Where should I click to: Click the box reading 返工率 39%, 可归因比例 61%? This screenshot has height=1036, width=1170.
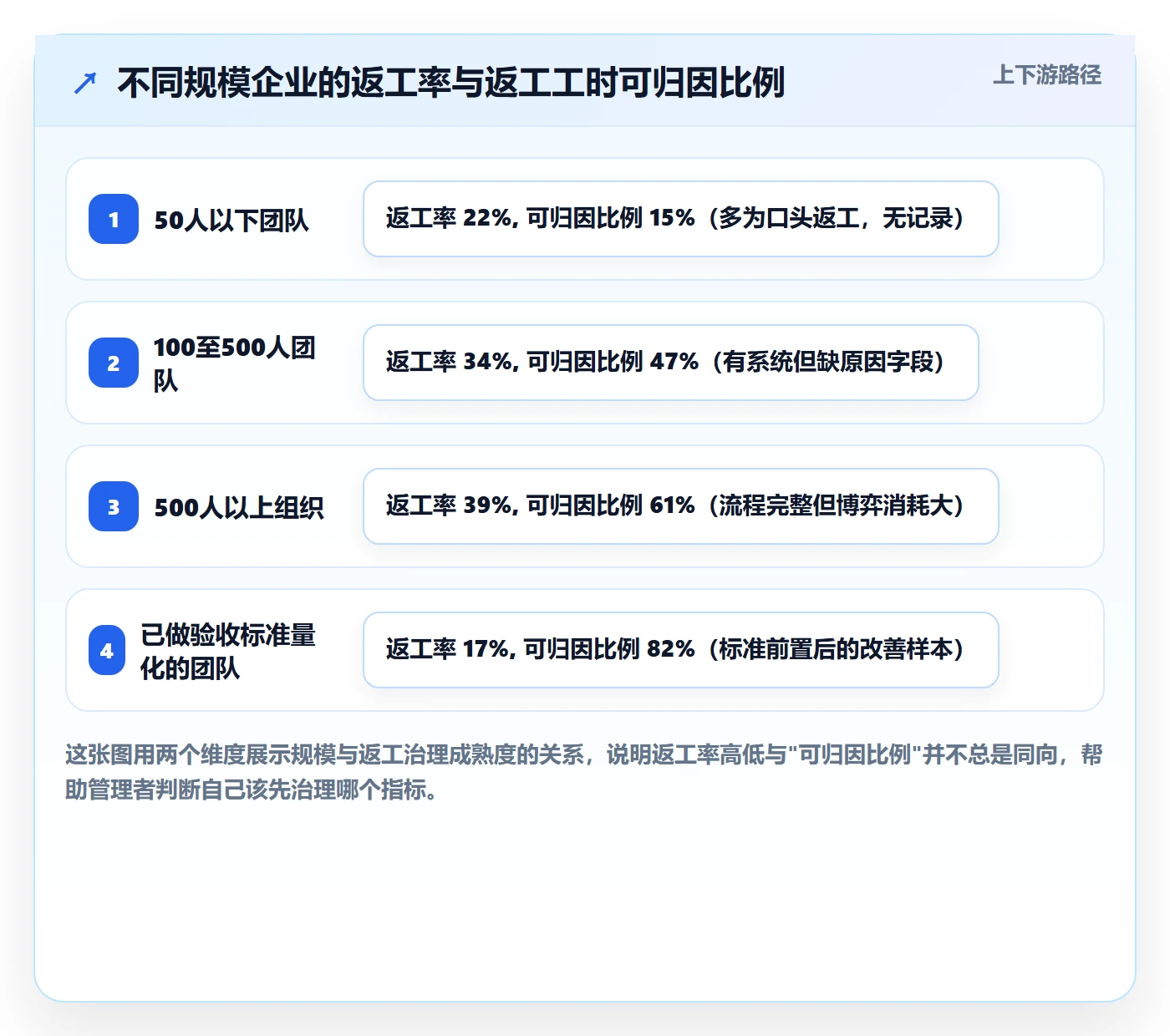tap(681, 506)
